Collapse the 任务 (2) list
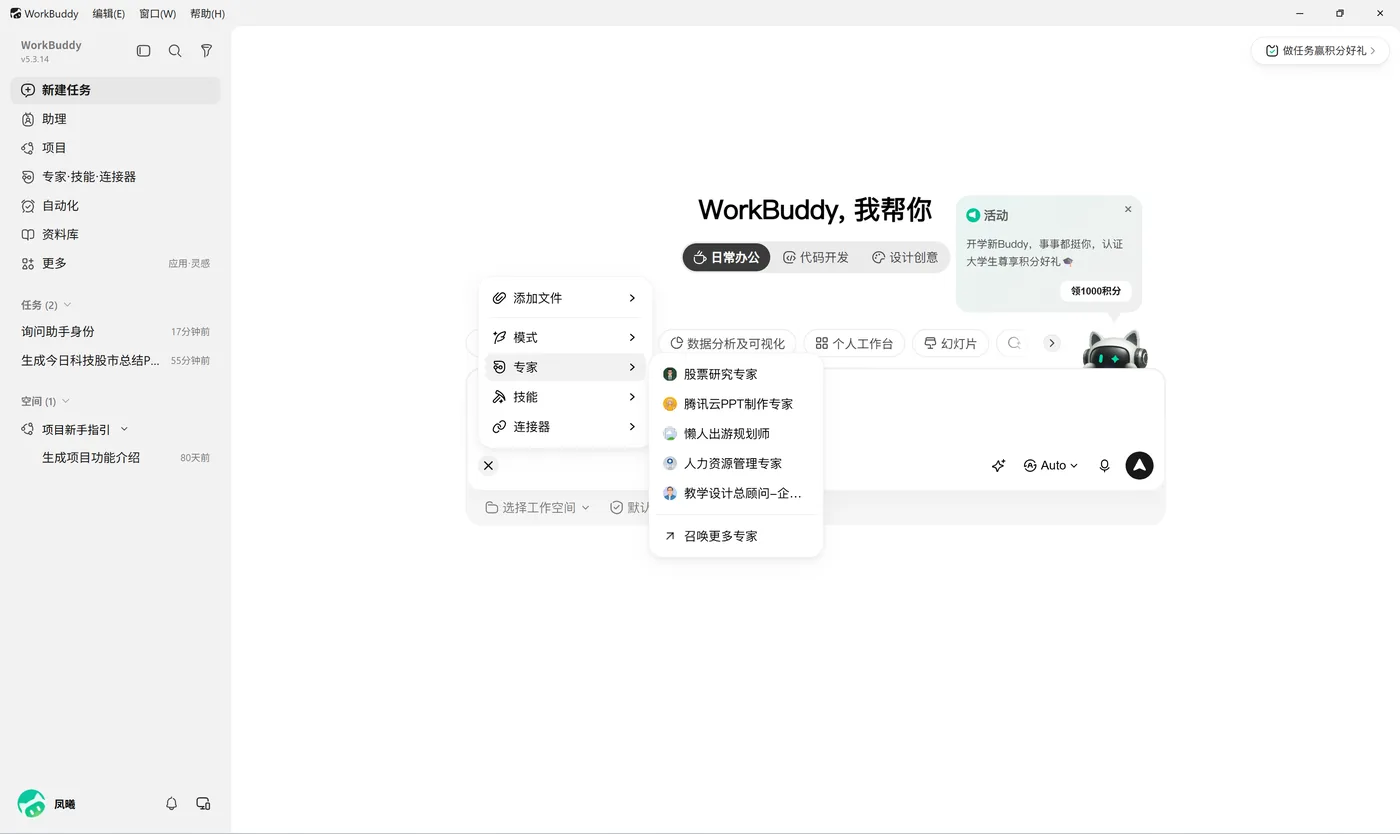The width and height of the screenshot is (1400, 834). [x=67, y=305]
